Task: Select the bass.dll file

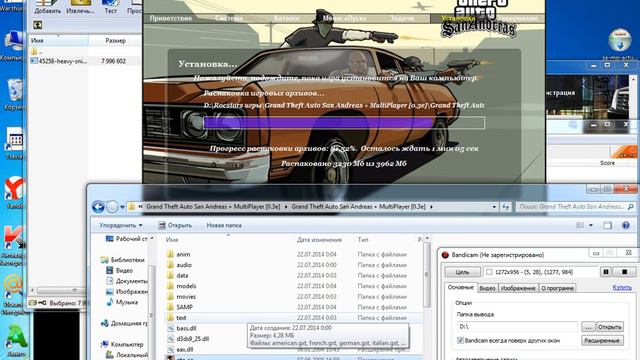Action: coord(182,328)
